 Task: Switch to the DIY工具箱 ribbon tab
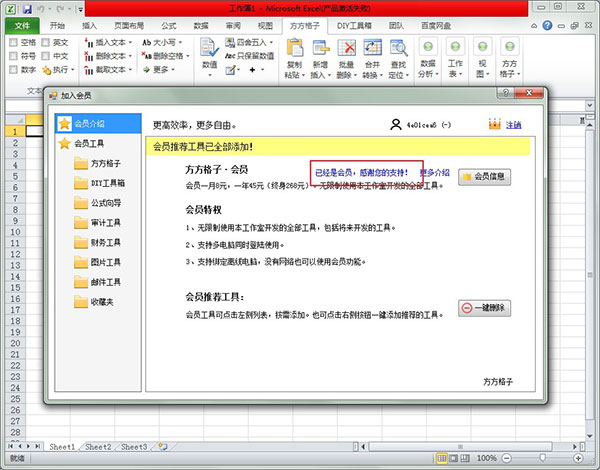click(354, 26)
